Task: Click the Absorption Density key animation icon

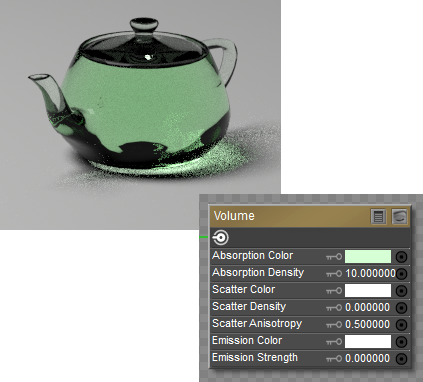Action: 334,274
